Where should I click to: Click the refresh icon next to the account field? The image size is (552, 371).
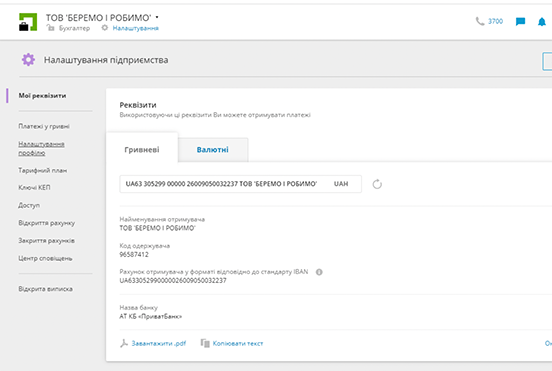click(377, 184)
